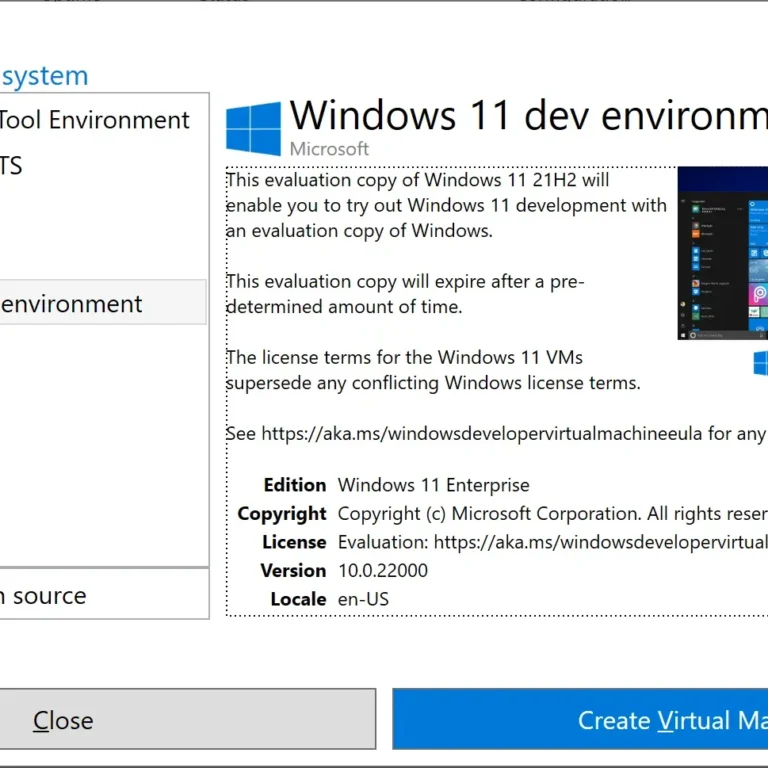The height and width of the screenshot is (768, 768).
Task: Click the License Evaluation URL value
Action: (552, 542)
